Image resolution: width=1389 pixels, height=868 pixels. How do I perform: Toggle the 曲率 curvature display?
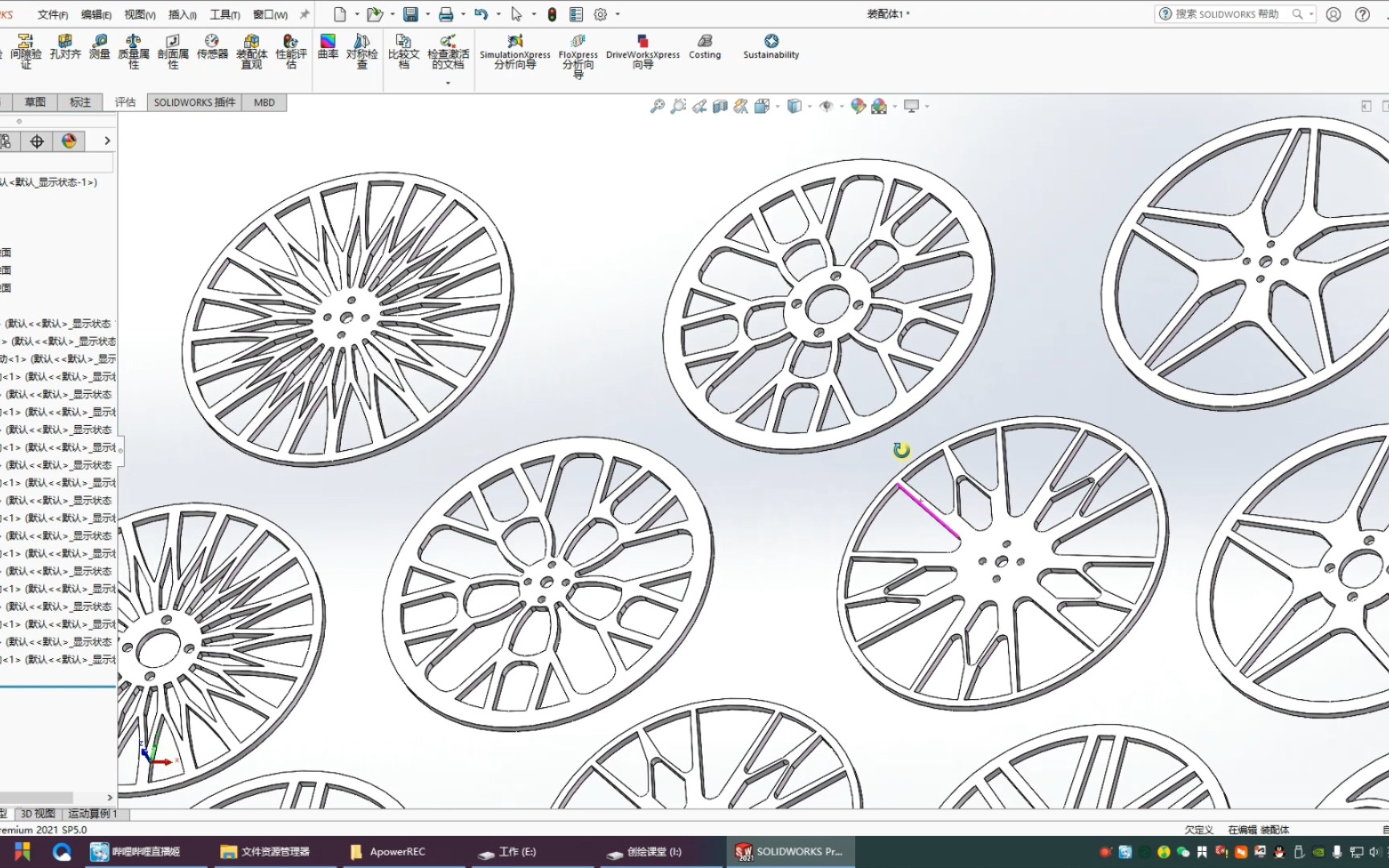(x=328, y=47)
